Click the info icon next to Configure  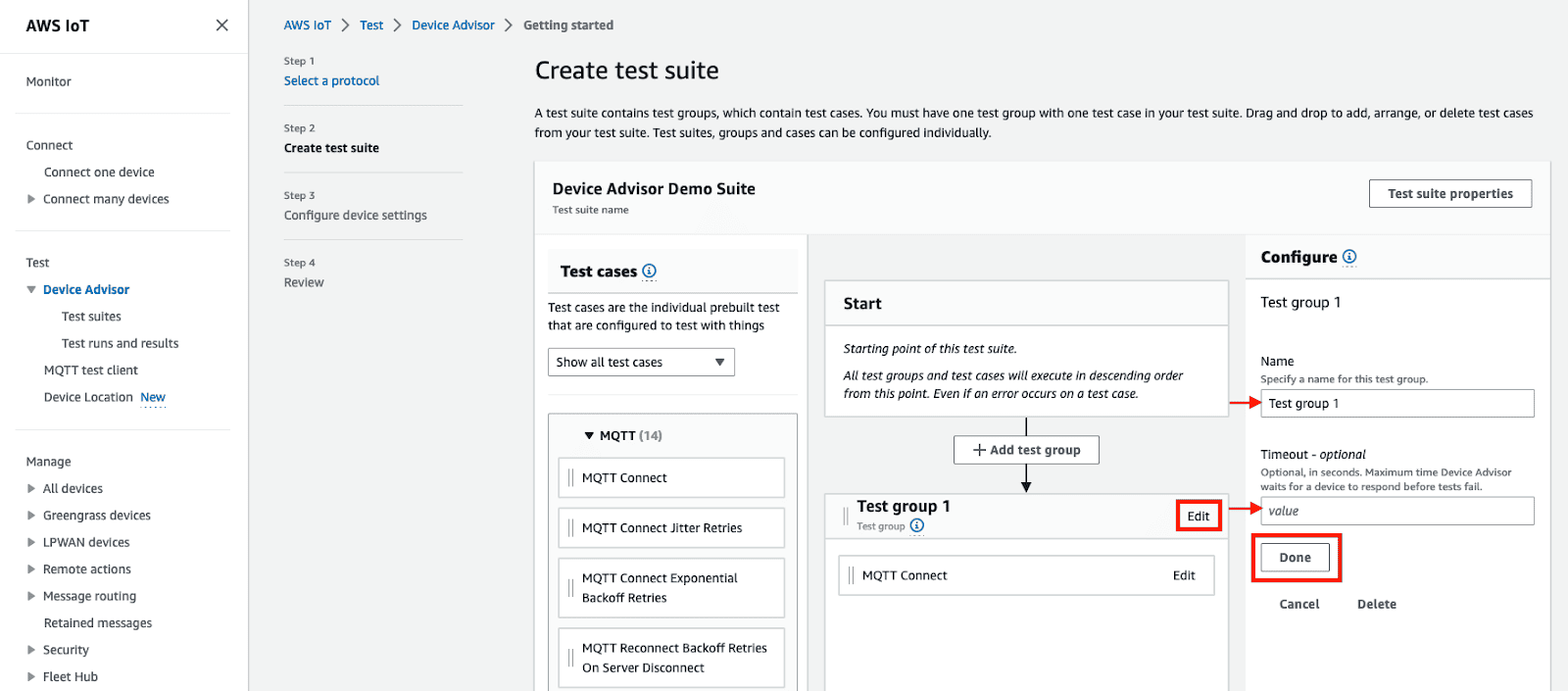1350,257
